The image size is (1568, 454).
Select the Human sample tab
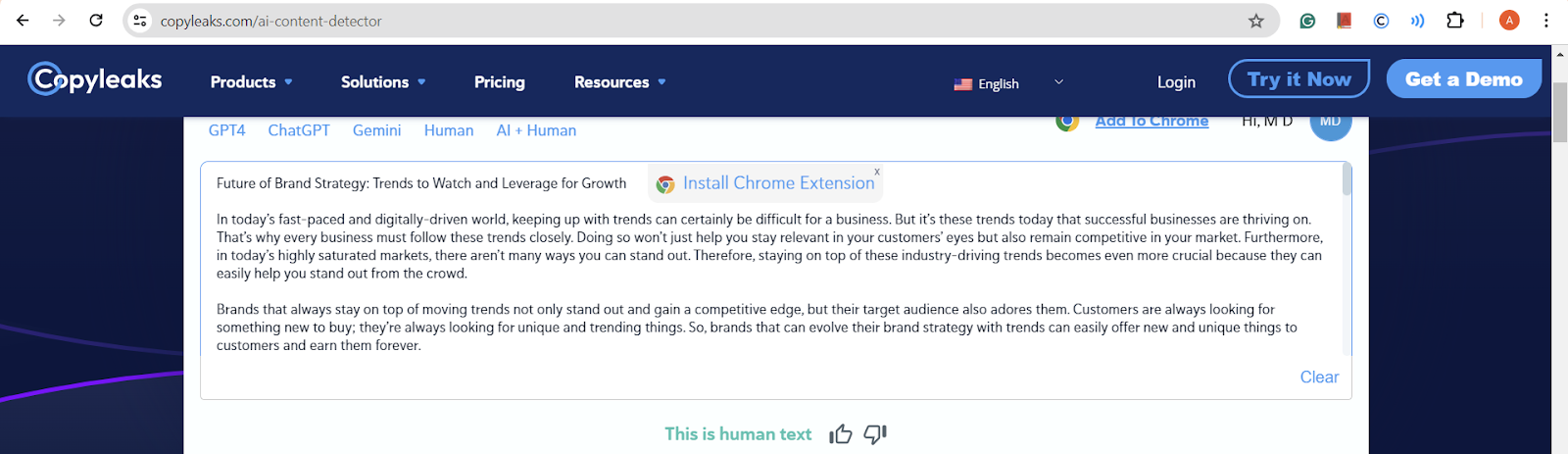click(449, 130)
